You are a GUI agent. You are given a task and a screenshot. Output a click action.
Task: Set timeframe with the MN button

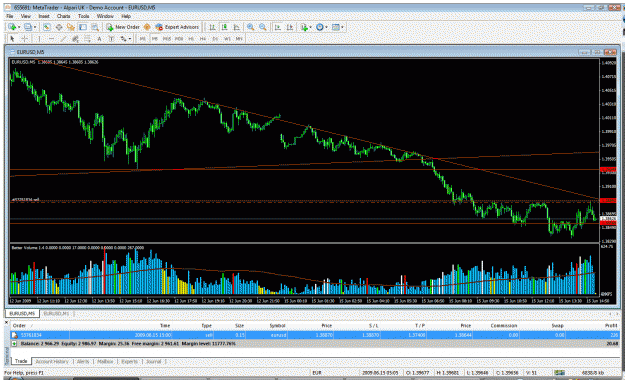click(x=239, y=39)
